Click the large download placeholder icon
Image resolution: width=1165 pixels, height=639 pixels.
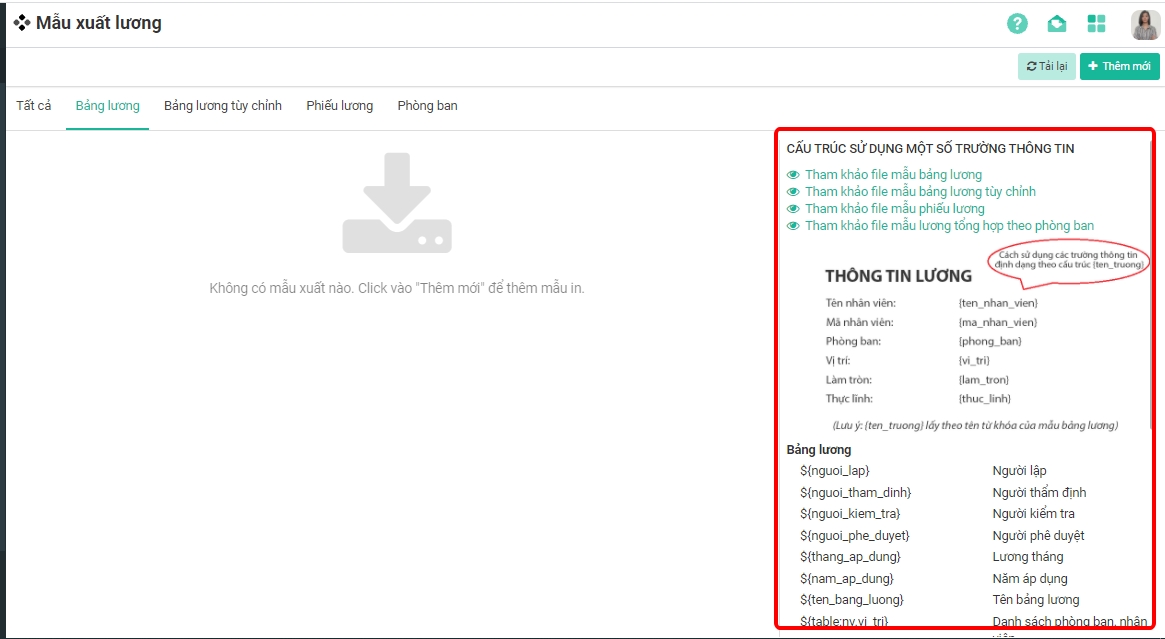pyautogui.click(x=397, y=203)
